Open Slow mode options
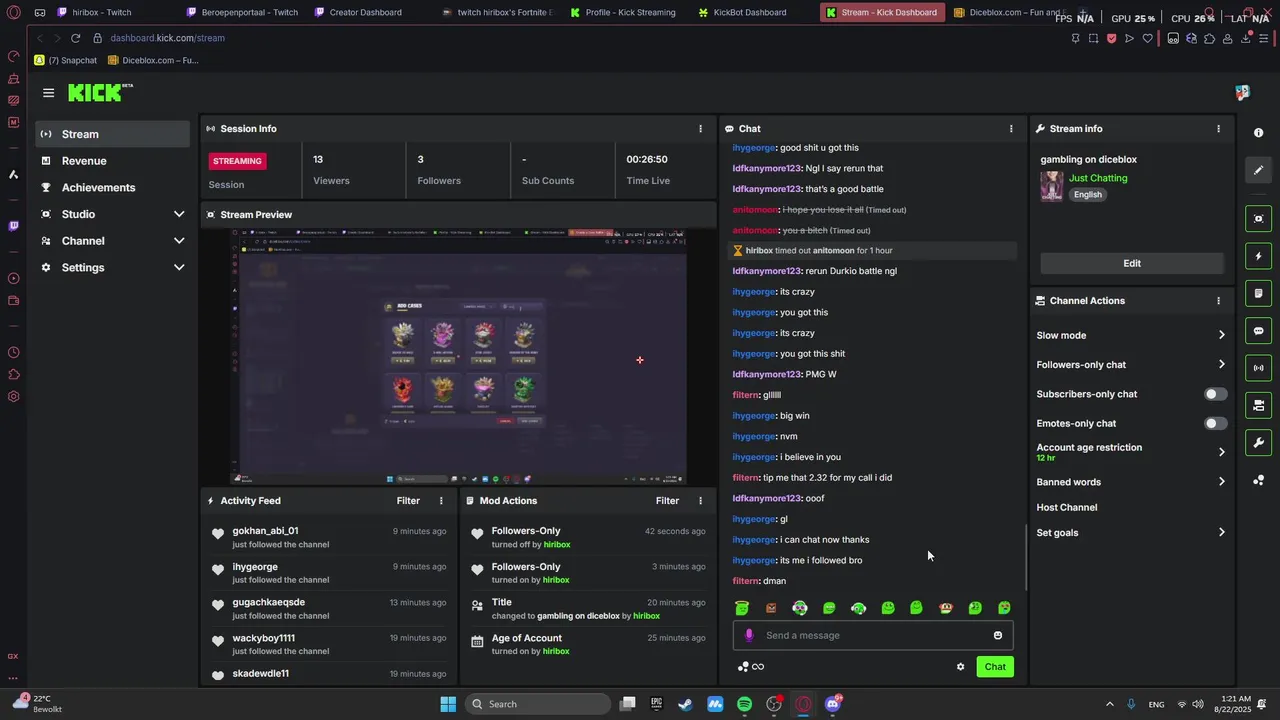Screen dimensions: 1280x720 (1131, 336)
